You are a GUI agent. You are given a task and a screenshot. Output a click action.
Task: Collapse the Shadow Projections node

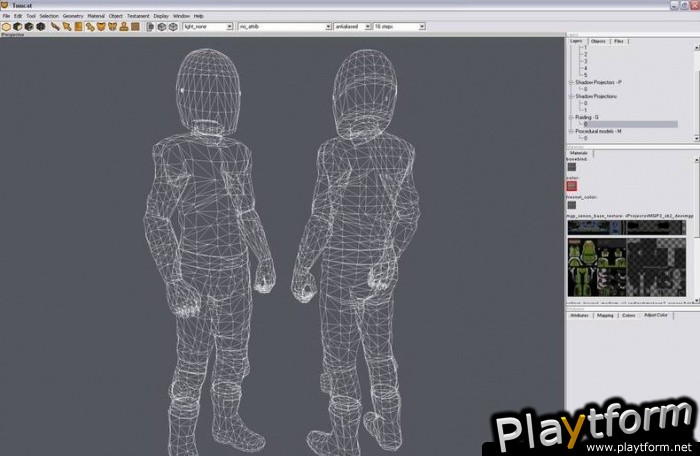[571, 96]
